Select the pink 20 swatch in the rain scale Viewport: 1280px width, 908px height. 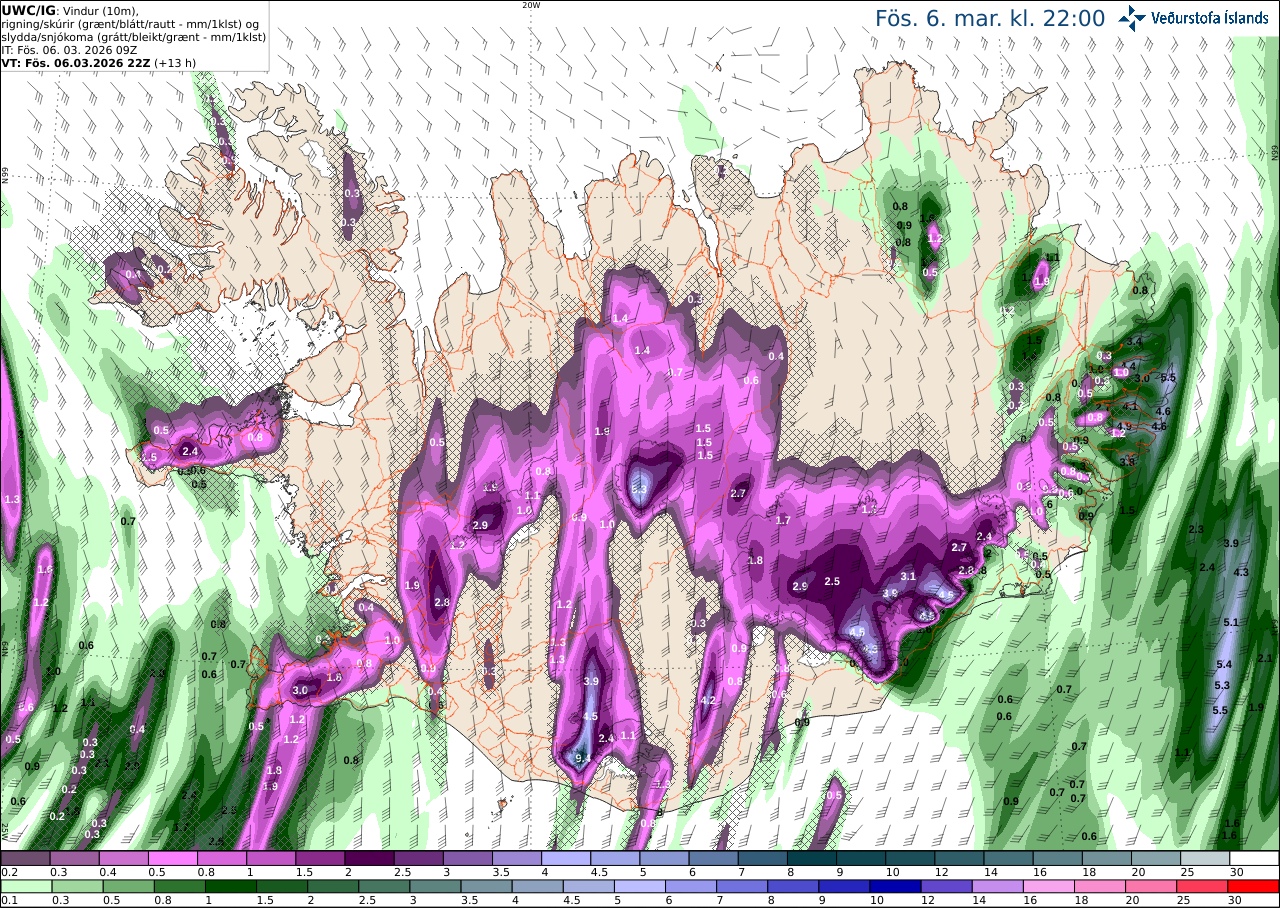tap(1152, 886)
